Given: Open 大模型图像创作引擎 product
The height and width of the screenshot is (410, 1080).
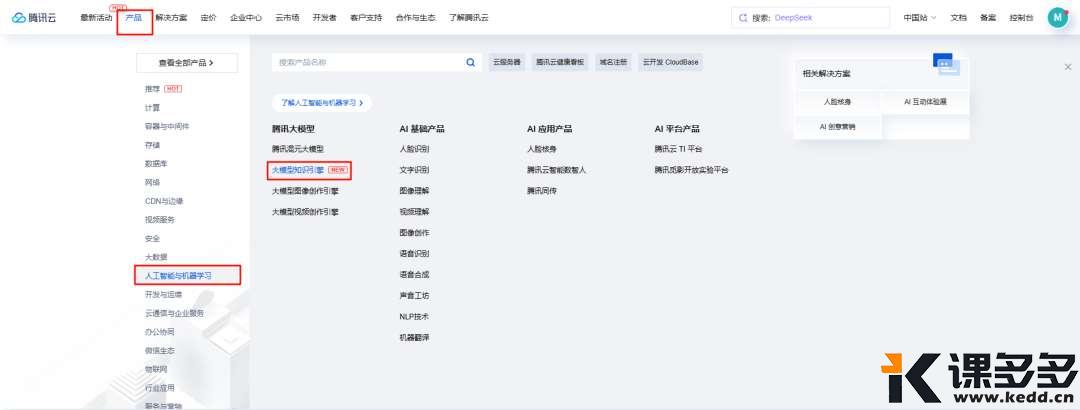Looking at the screenshot, I should (305, 191).
